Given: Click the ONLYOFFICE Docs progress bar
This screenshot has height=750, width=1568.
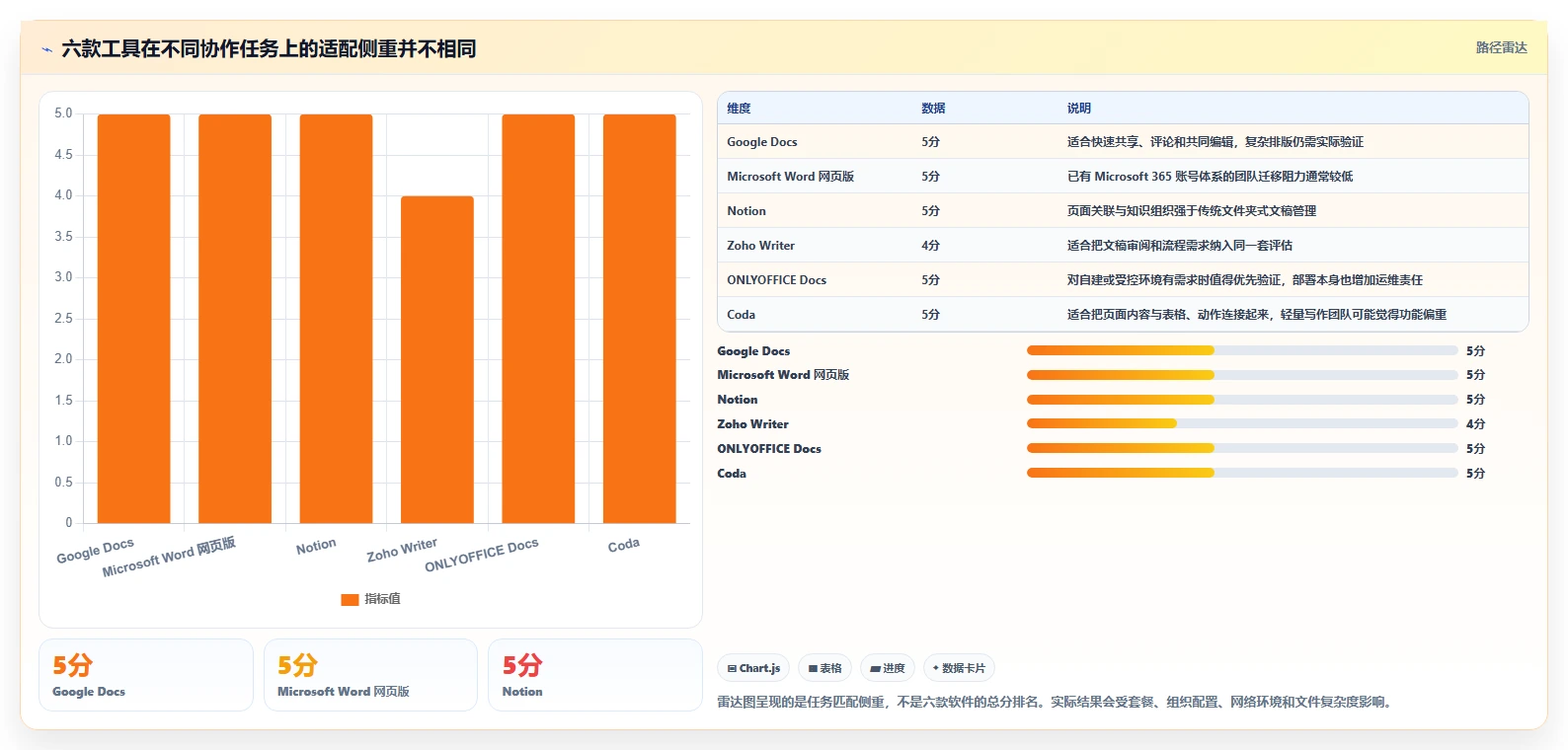Looking at the screenshot, I should 1242,448.
